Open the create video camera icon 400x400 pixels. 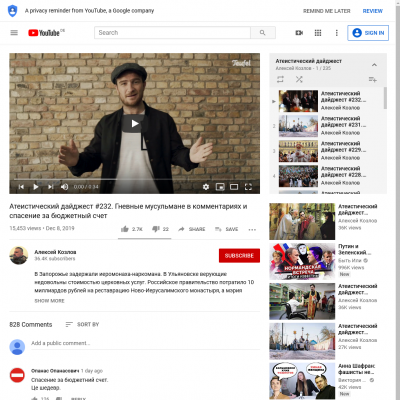coord(299,33)
